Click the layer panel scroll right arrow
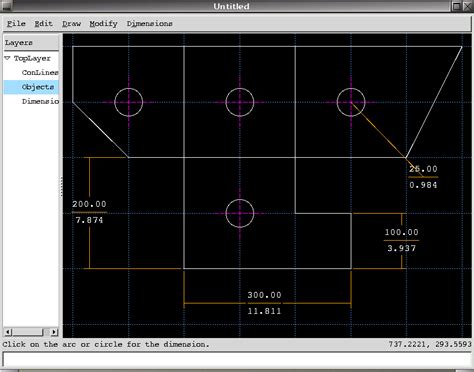Image resolution: width=474 pixels, height=372 pixels. pos(54,332)
